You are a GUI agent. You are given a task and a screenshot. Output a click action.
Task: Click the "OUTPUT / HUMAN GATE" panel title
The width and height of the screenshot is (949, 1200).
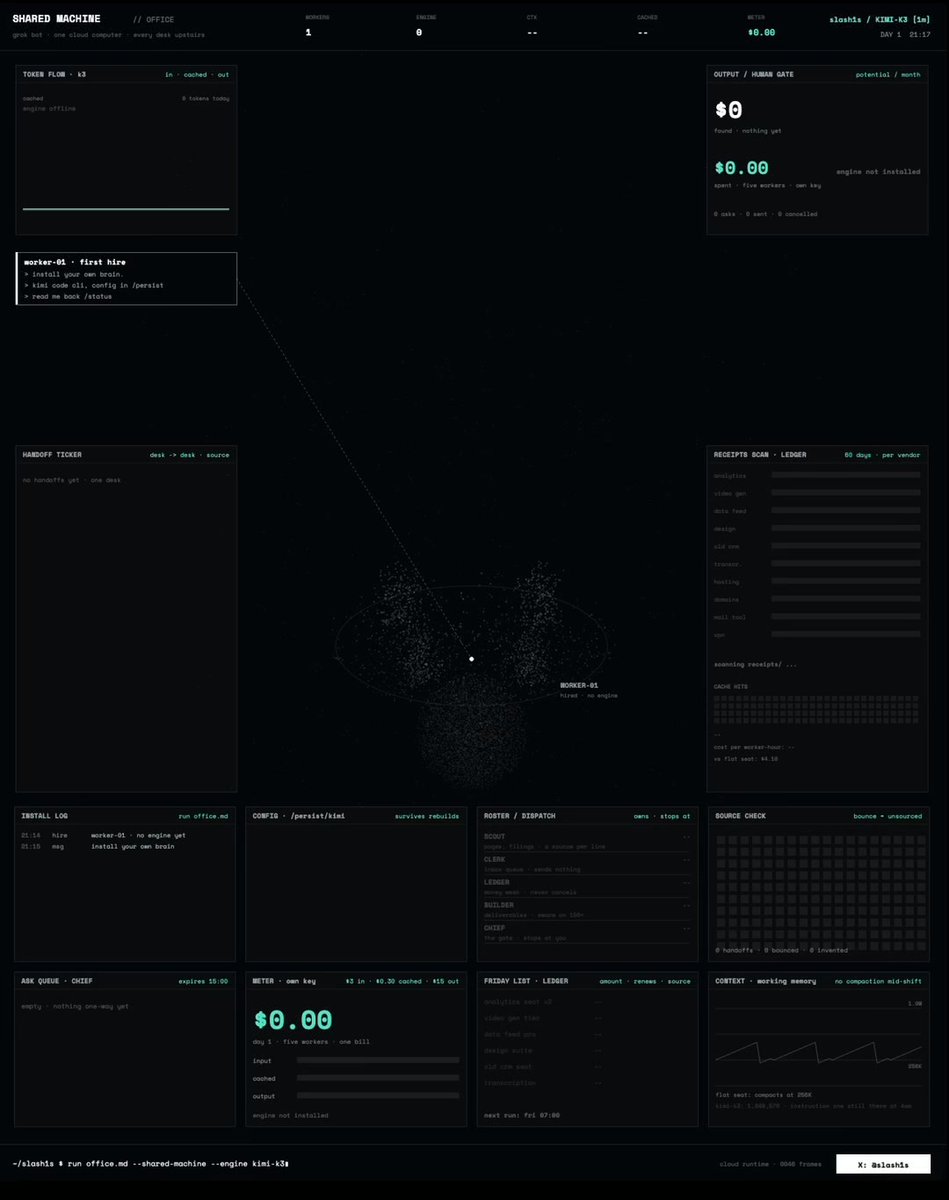point(754,74)
